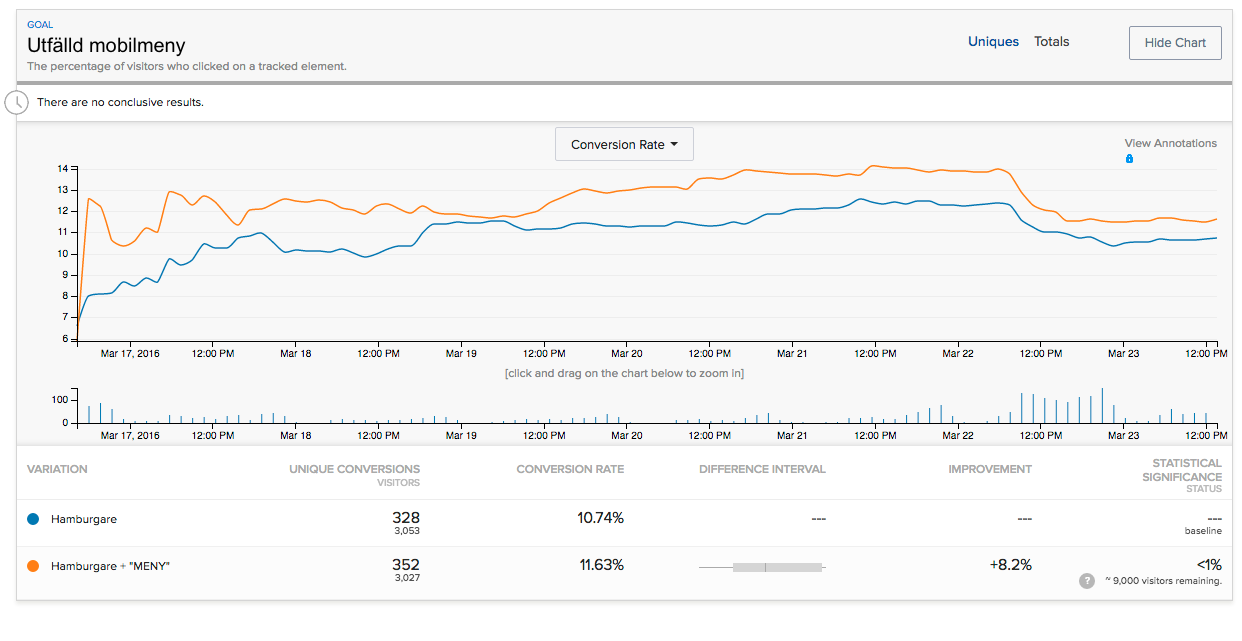
Task: Click the baseline status label
Action: point(1203,532)
